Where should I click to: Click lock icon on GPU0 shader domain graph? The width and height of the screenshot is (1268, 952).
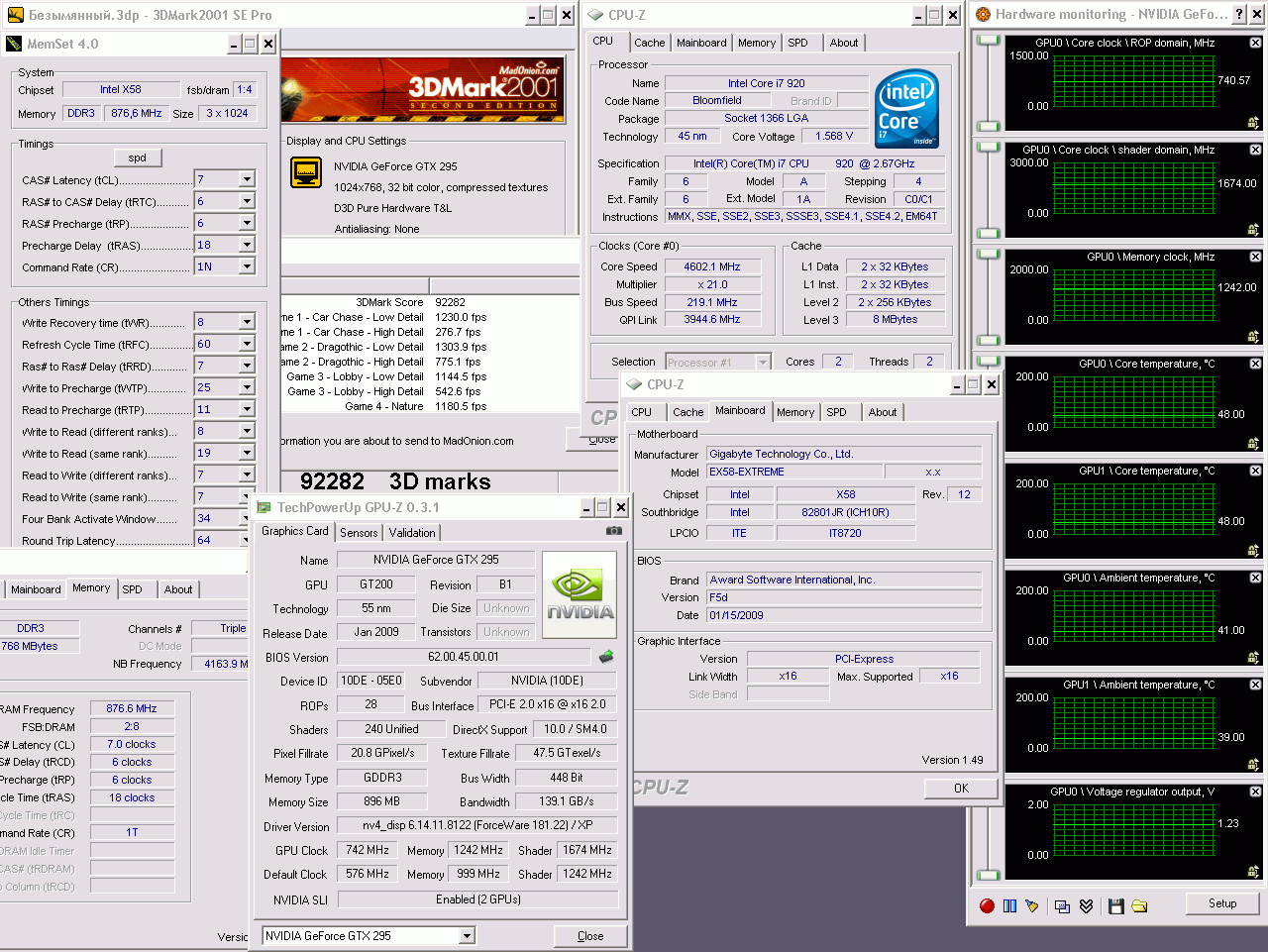coord(1253,230)
